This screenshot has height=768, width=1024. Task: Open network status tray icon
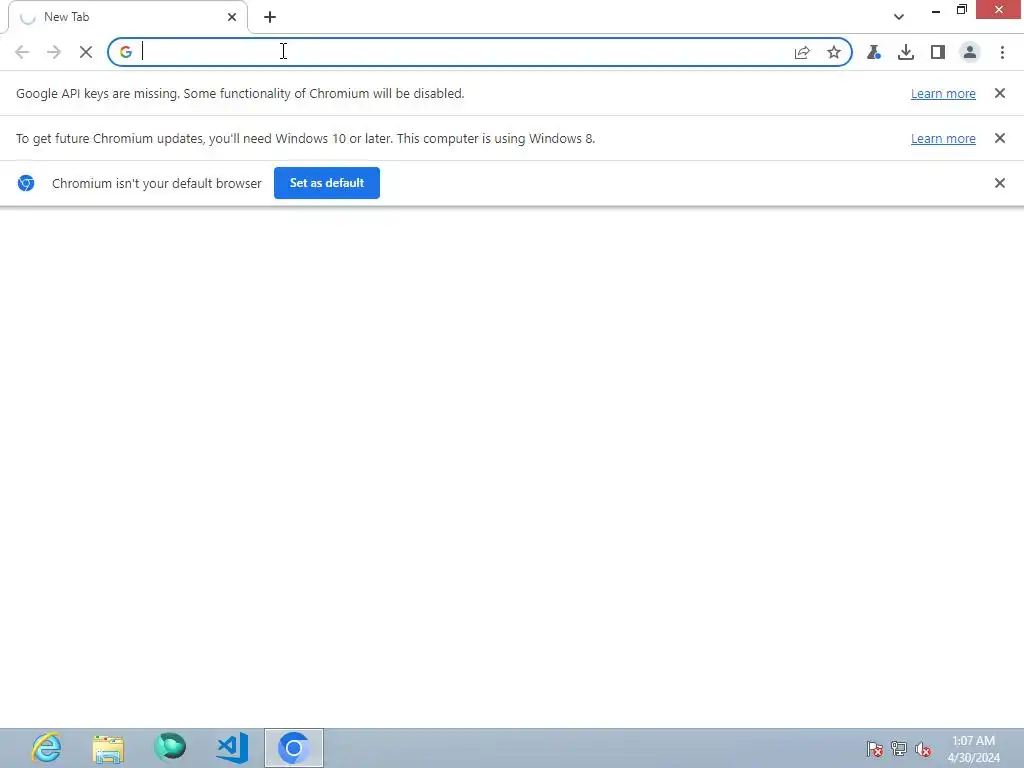coord(899,749)
